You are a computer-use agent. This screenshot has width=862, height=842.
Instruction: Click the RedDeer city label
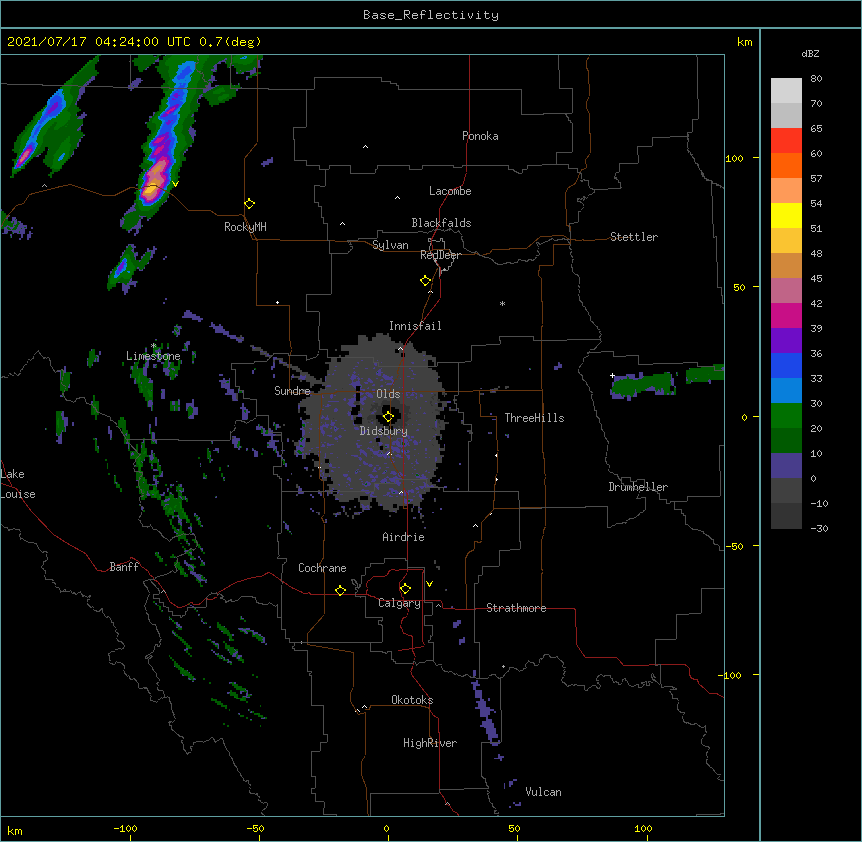(x=440, y=255)
